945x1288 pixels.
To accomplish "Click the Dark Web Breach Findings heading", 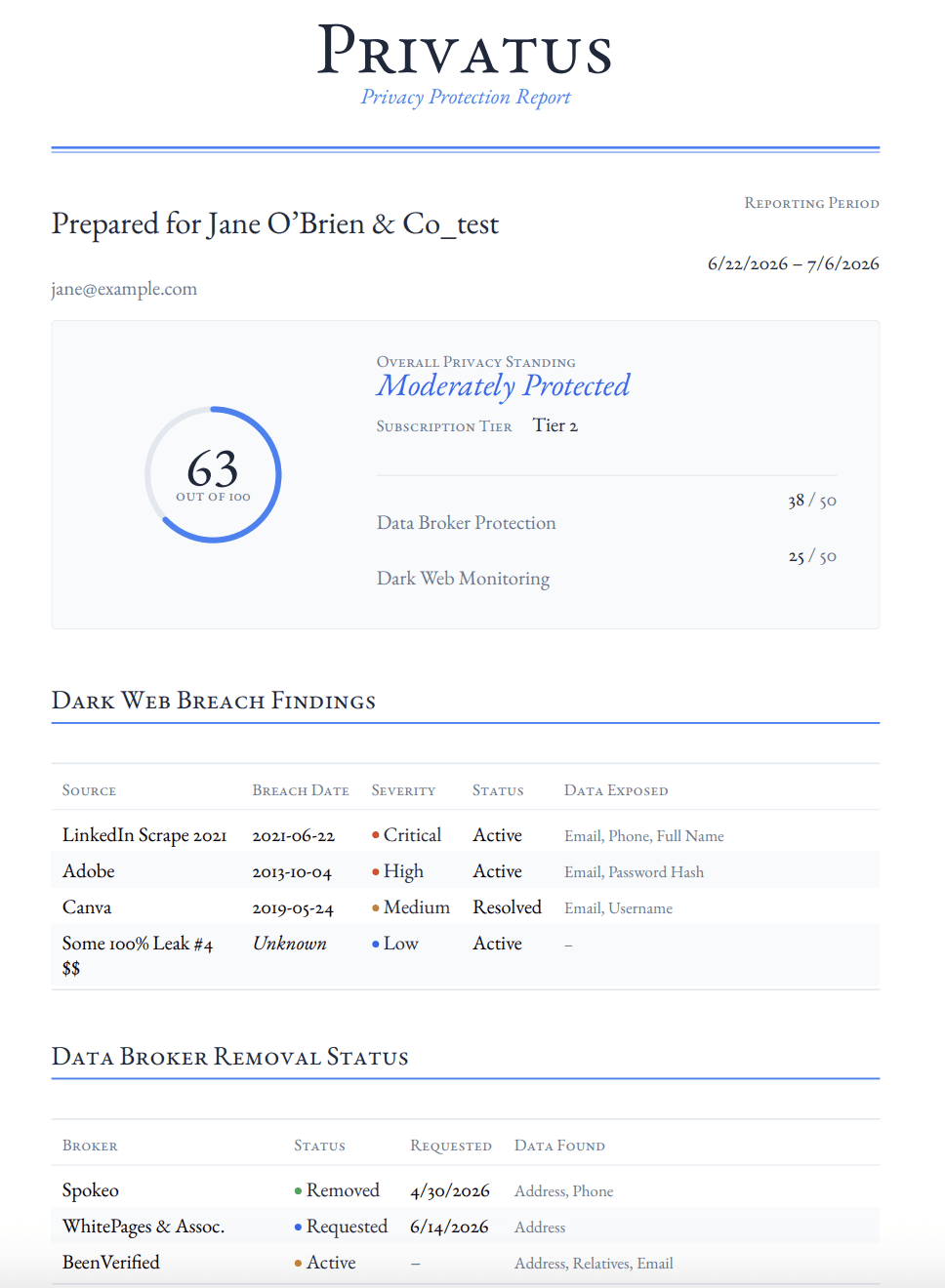I will (x=214, y=701).
